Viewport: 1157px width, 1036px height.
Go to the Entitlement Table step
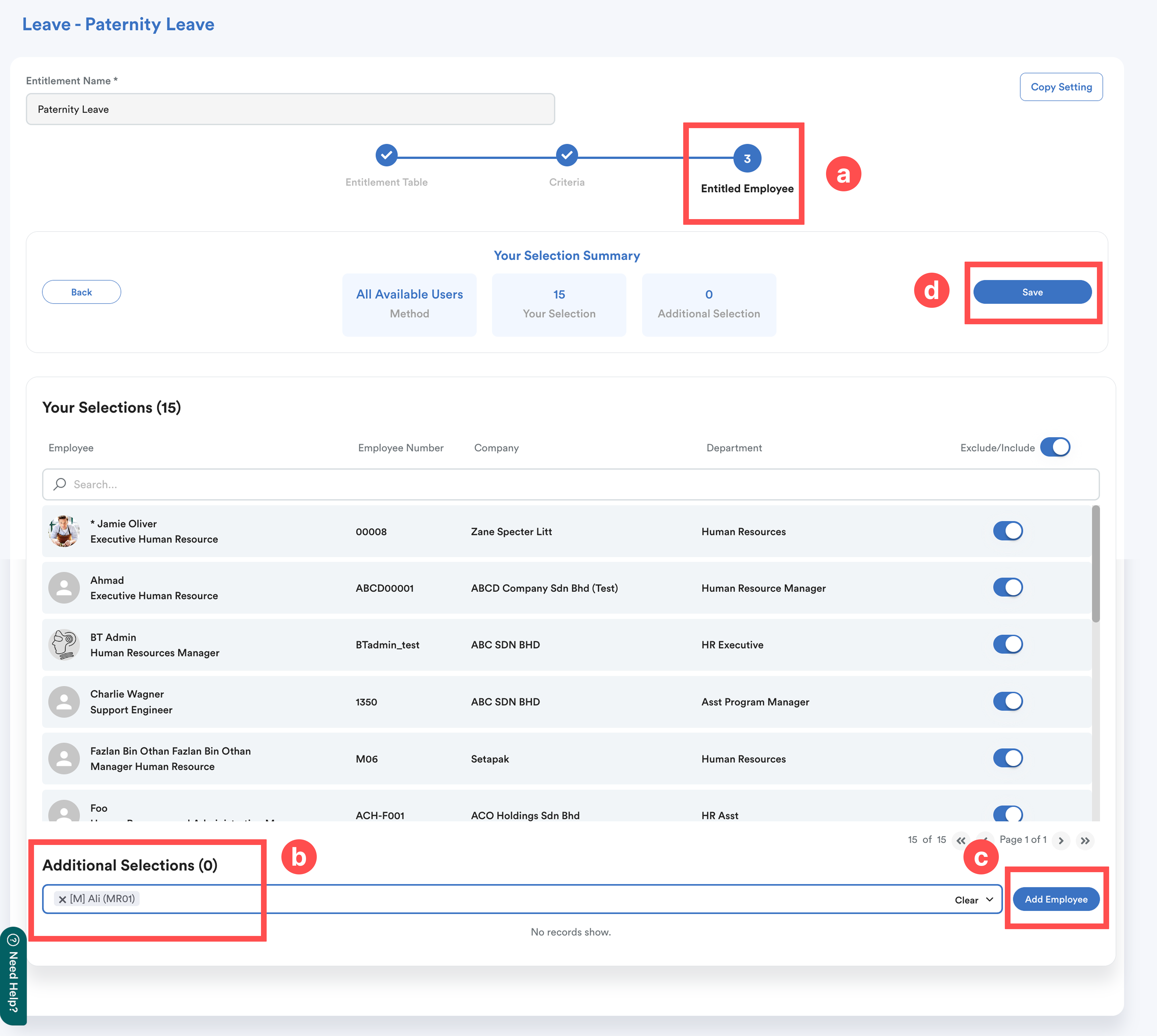pos(387,155)
